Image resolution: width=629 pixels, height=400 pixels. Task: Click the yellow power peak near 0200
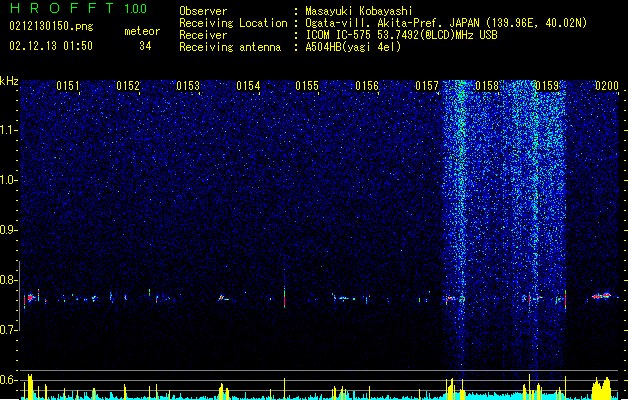(x=602, y=388)
